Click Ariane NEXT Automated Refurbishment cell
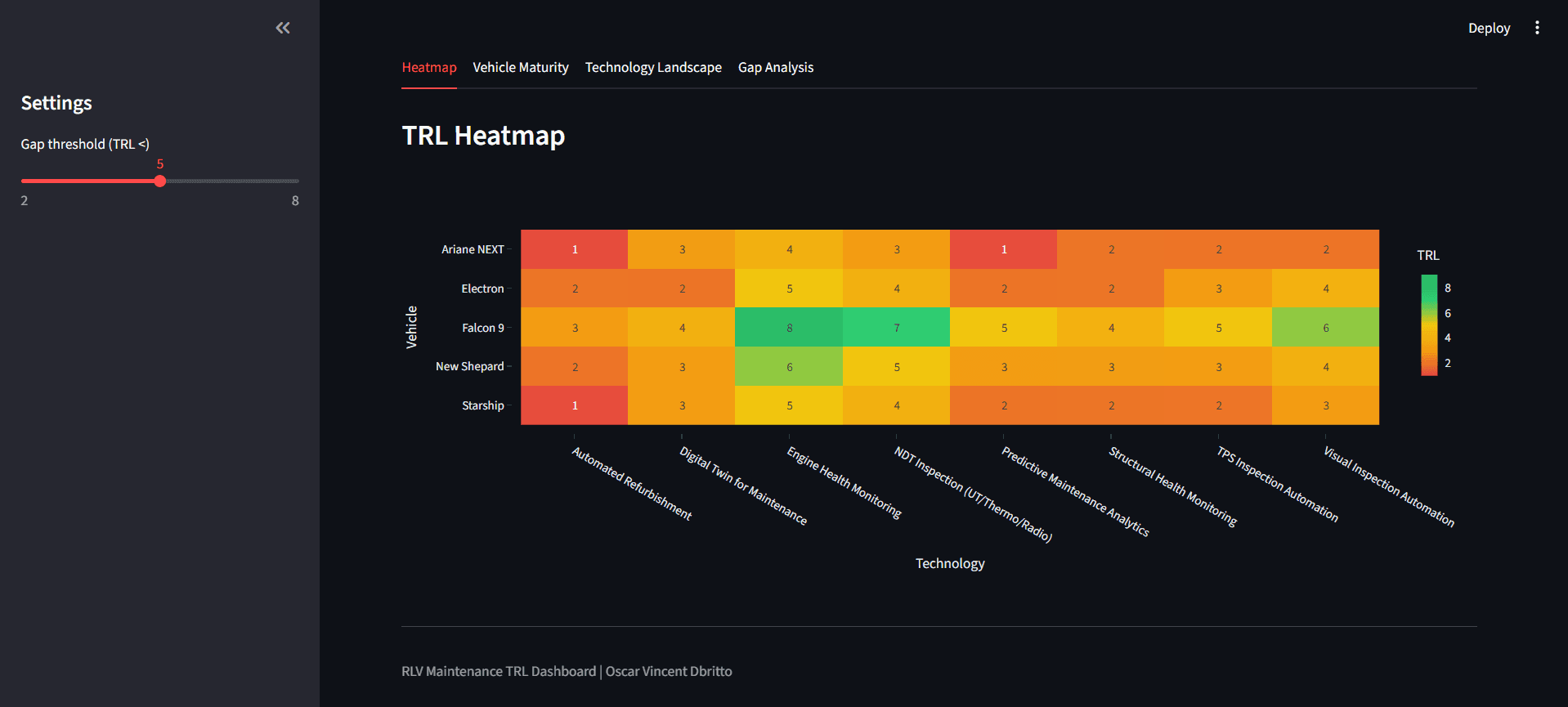The image size is (1568, 707). tap(575, 249)
